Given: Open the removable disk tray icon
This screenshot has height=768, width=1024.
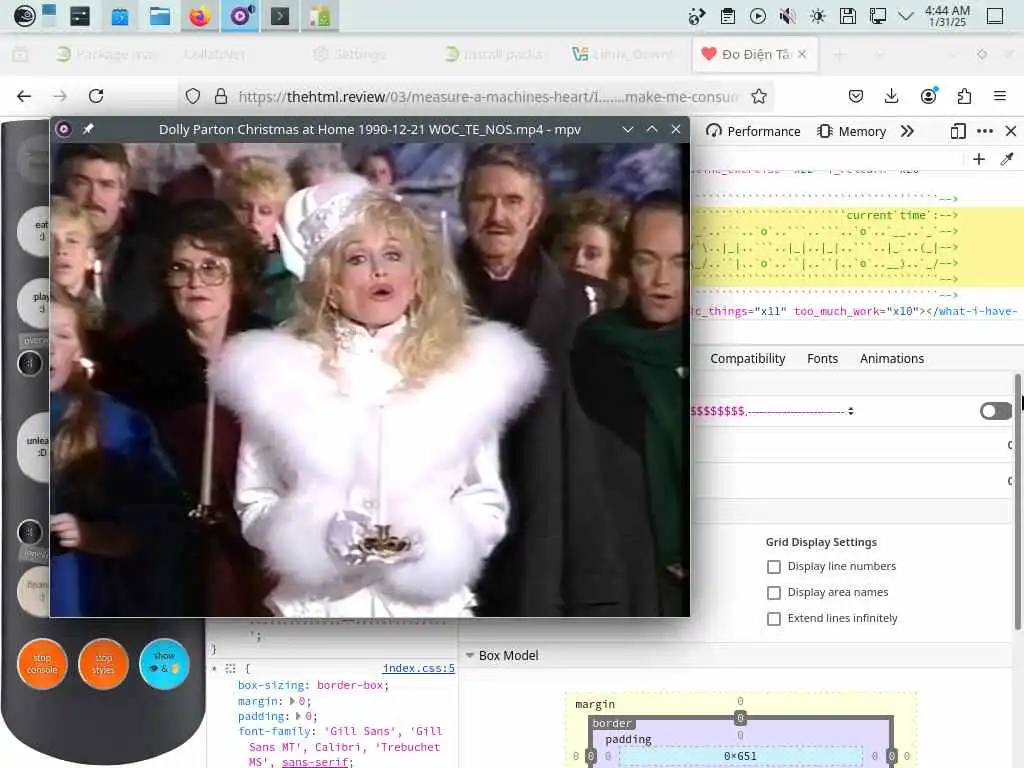Looking at the screenshot, I should pyautogui.click(x=848, y=16).
